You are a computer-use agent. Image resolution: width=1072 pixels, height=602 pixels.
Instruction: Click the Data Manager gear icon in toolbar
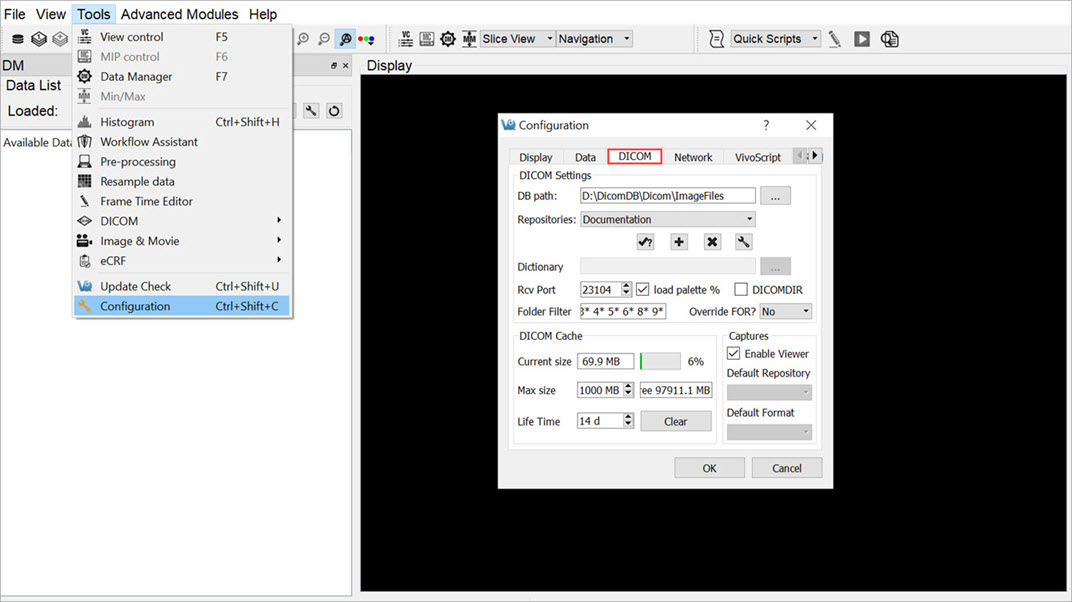click(x=448, y=39)
